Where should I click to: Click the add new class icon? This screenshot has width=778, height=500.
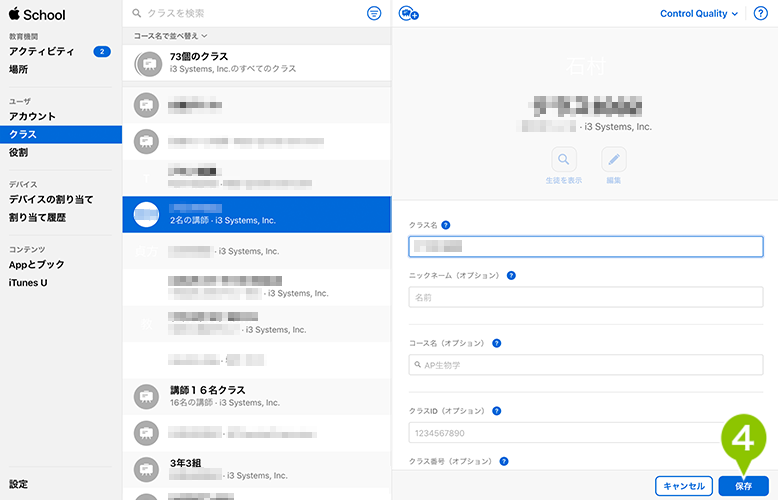pyautogui.click(x=408, y=13)
